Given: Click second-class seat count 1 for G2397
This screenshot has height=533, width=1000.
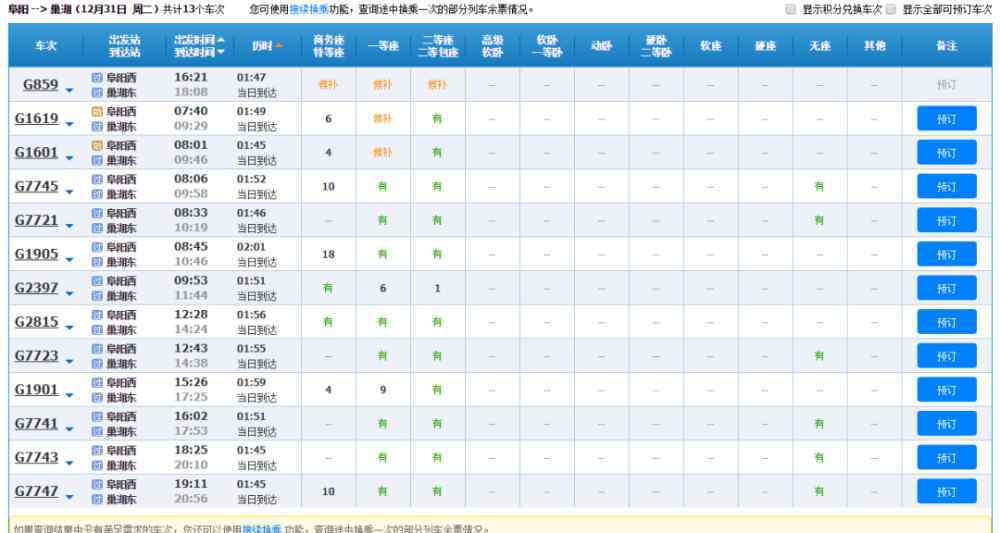Looking at the screenshot, I should click(x=437, y=288).
